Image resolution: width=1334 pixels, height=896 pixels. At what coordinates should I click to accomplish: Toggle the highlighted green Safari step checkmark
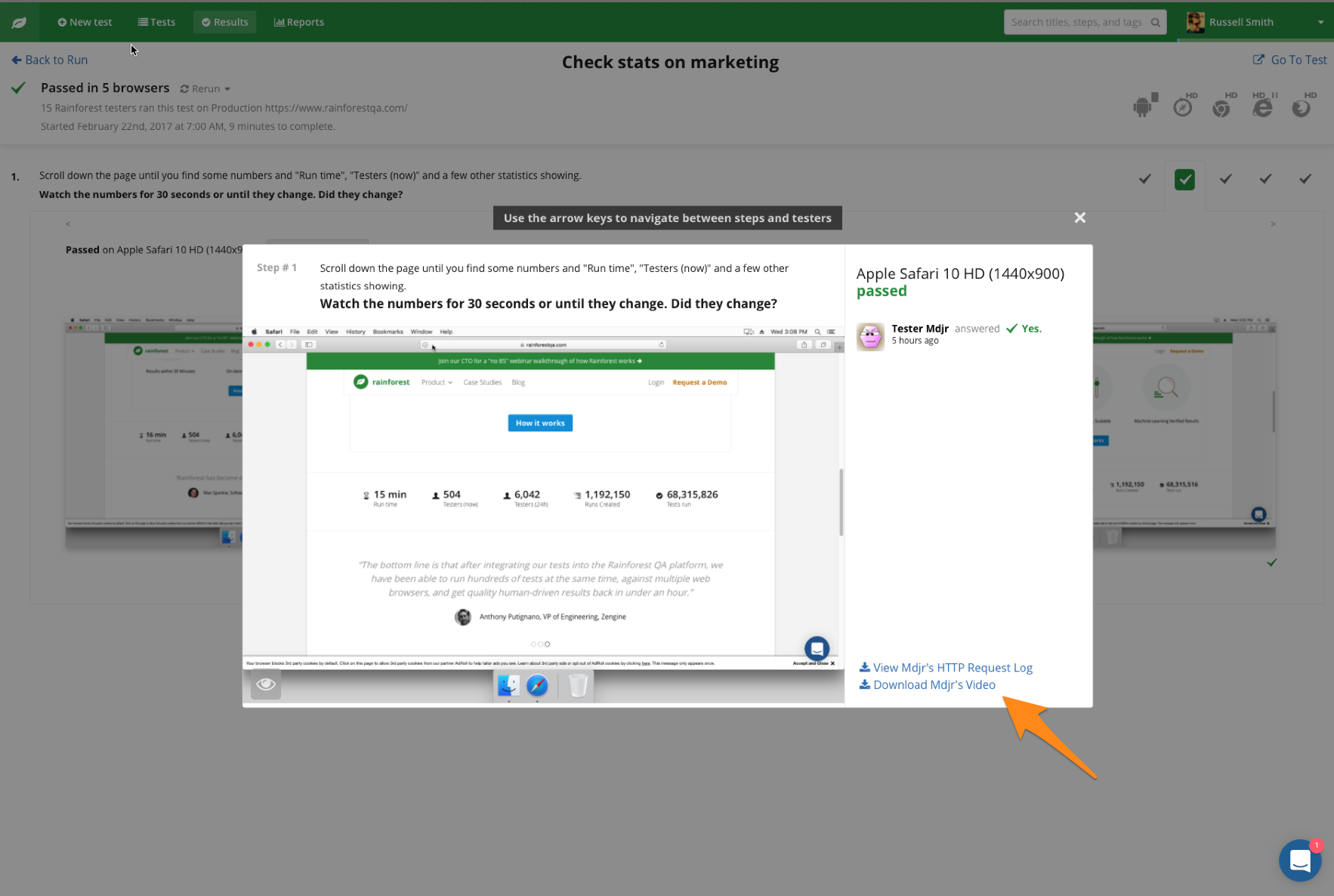1184,180
